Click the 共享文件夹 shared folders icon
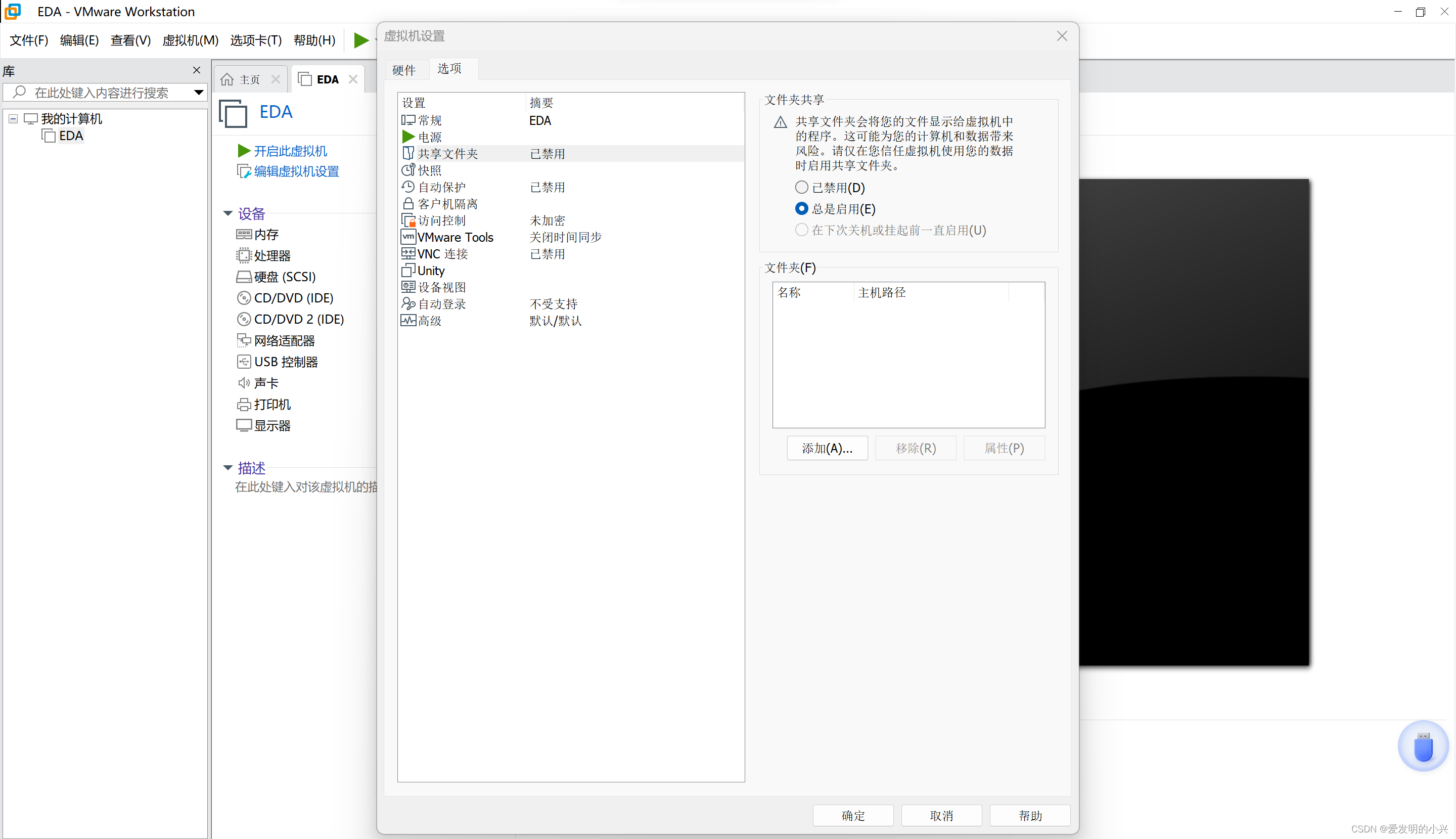 click(408, 153)
